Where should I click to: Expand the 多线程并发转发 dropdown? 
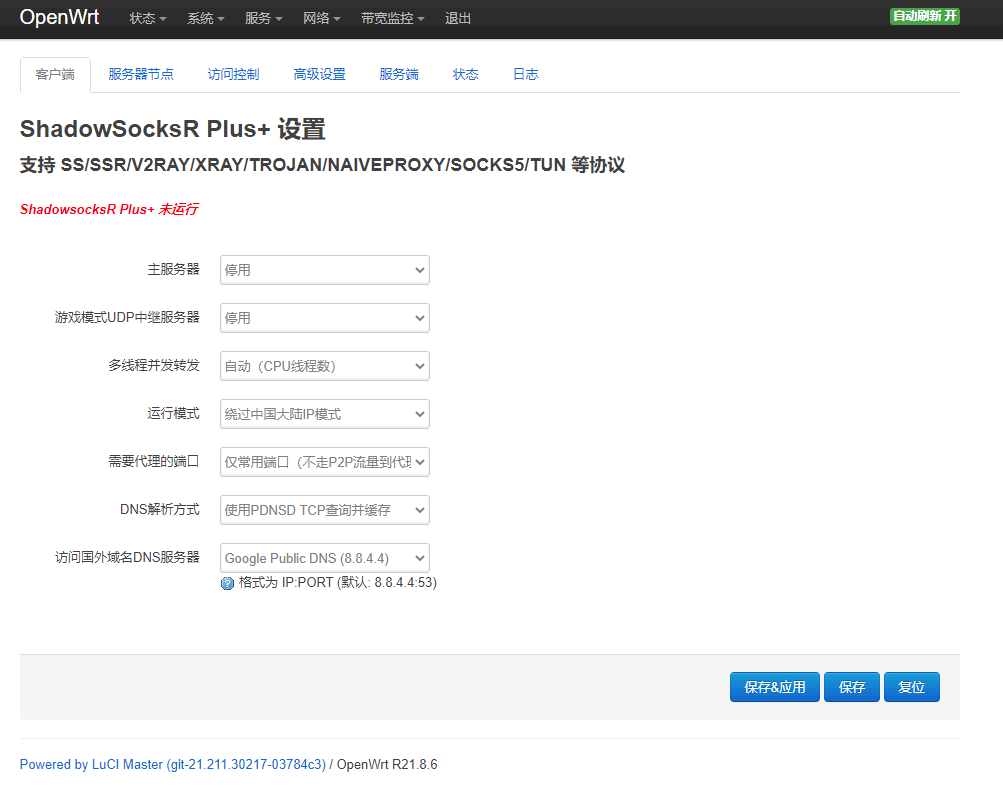tap(325, 366)
